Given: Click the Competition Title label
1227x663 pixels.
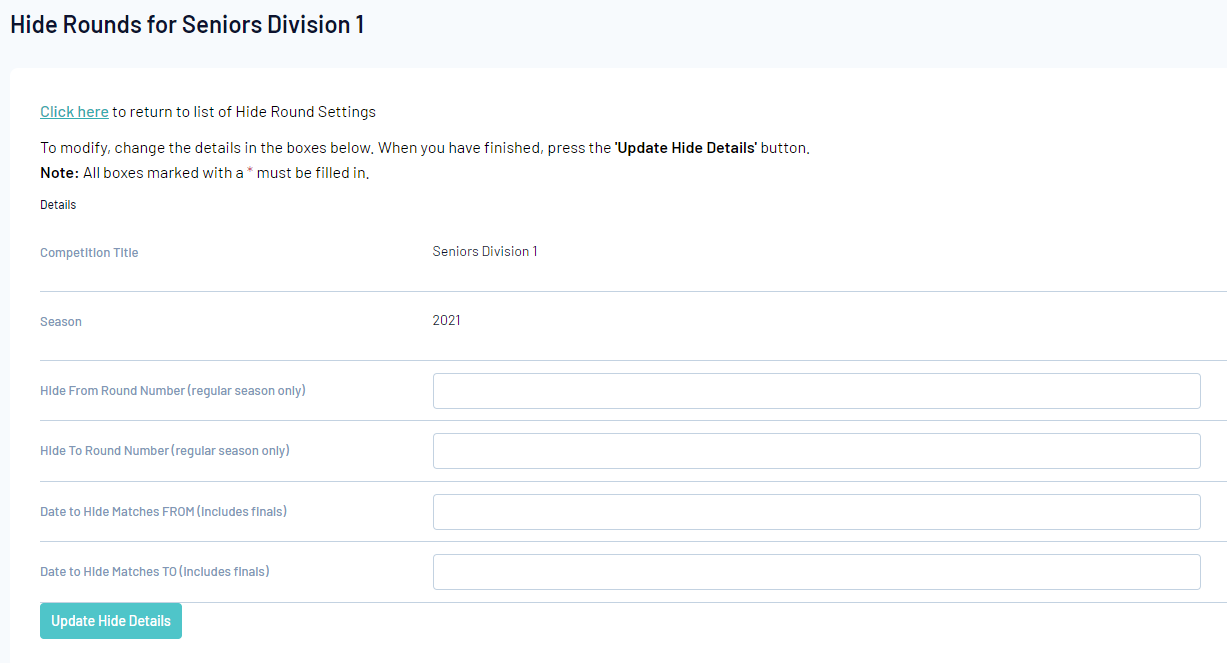Looking at the screenshot, I should (x=89, y=253).
